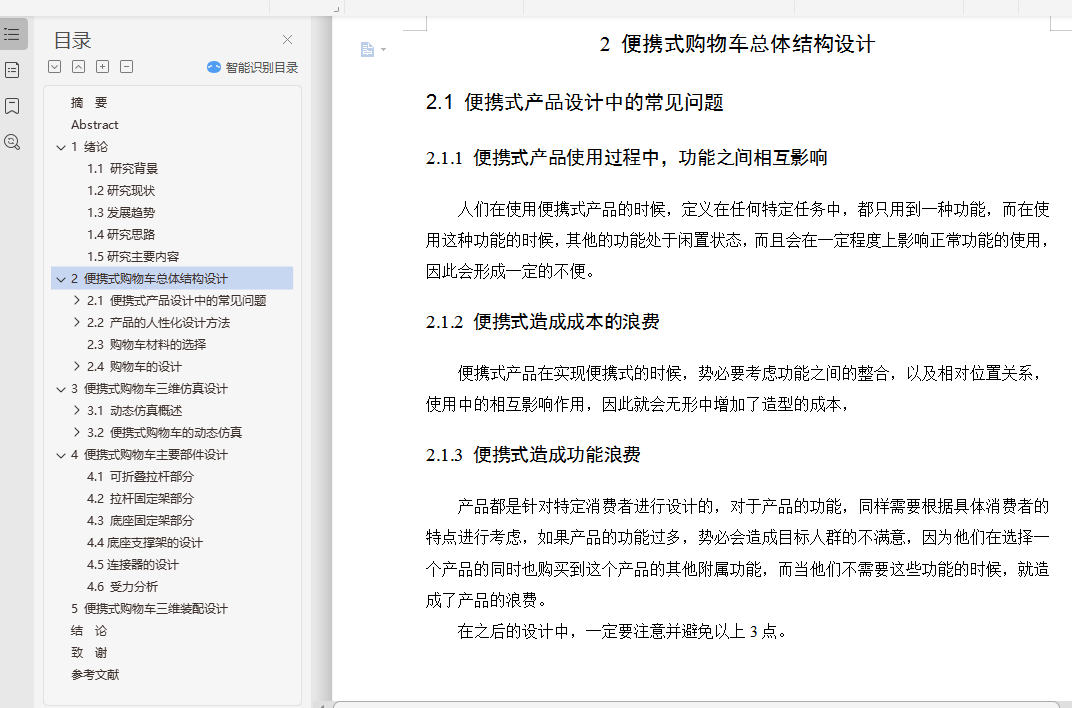Click the minus box demote-level icon
This screenshot has width=1072, height=708.
click(126, 66)
